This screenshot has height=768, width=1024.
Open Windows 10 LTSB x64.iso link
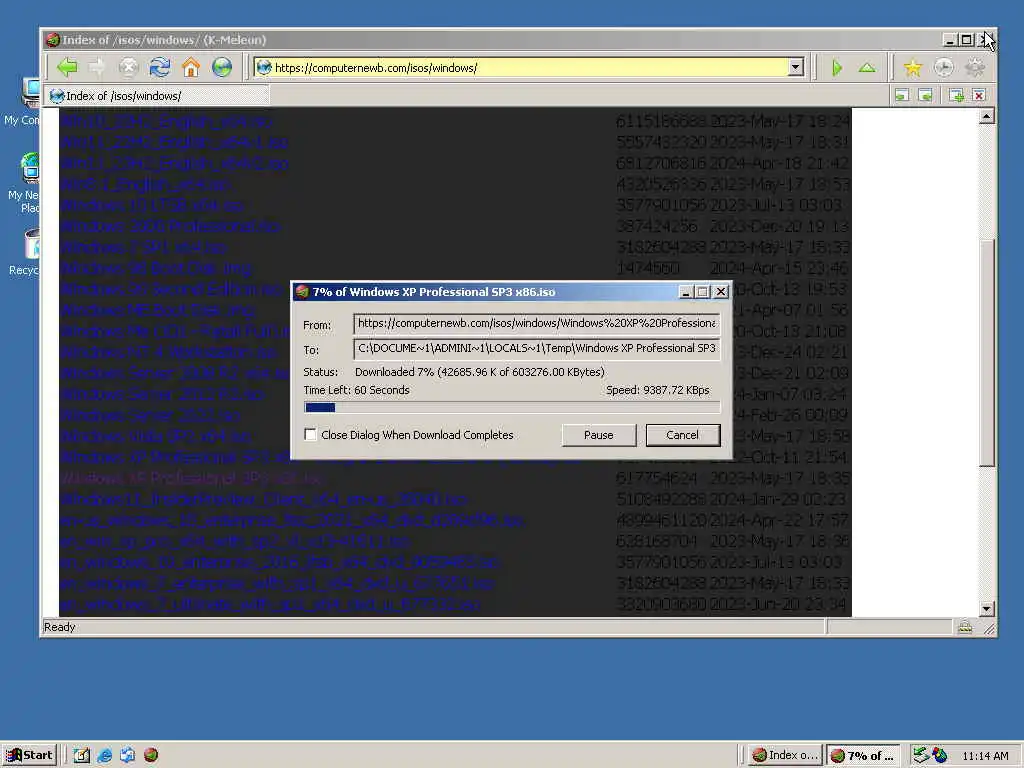(x=152, y=205)
